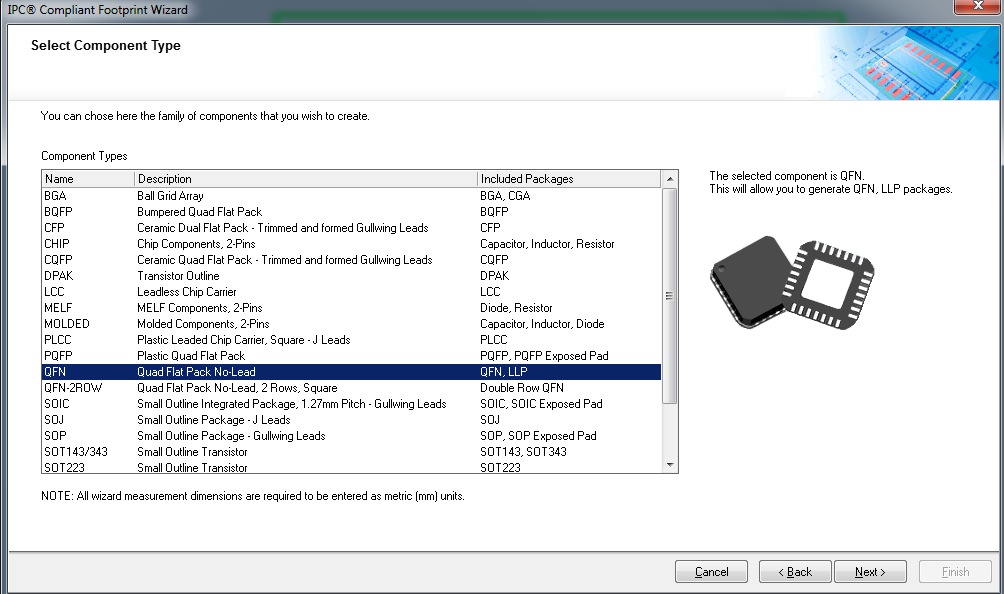Click the QFN package preview image
The height and width of the screenshot is (594, 1004).
click(792, 280)
